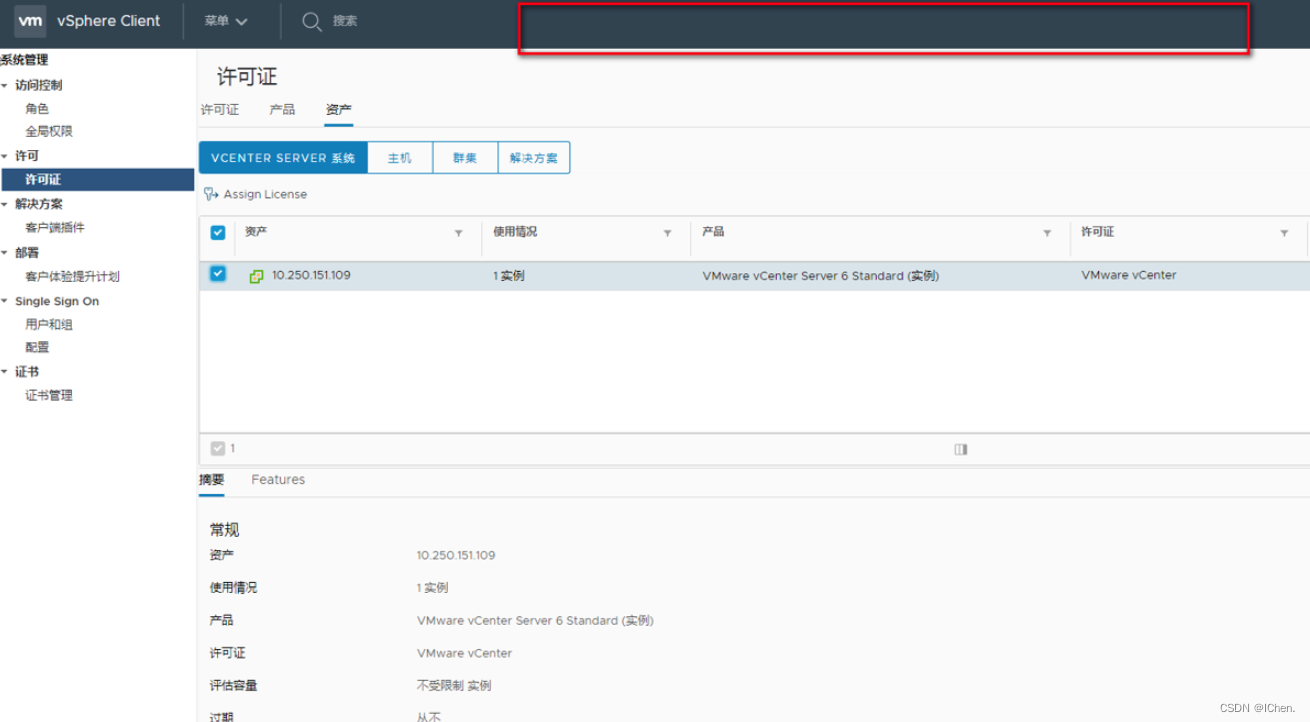This screenshot has width=1310, height=722.
Task: Click the 群集 button
Action: 465,157
